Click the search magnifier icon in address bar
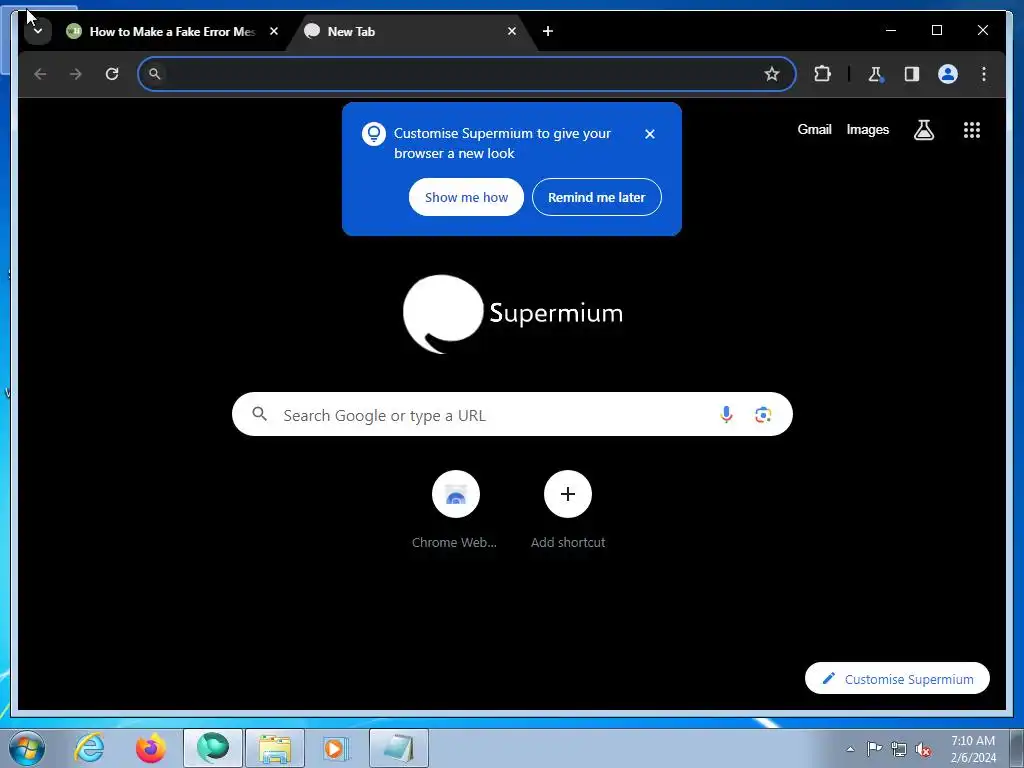 155,74
